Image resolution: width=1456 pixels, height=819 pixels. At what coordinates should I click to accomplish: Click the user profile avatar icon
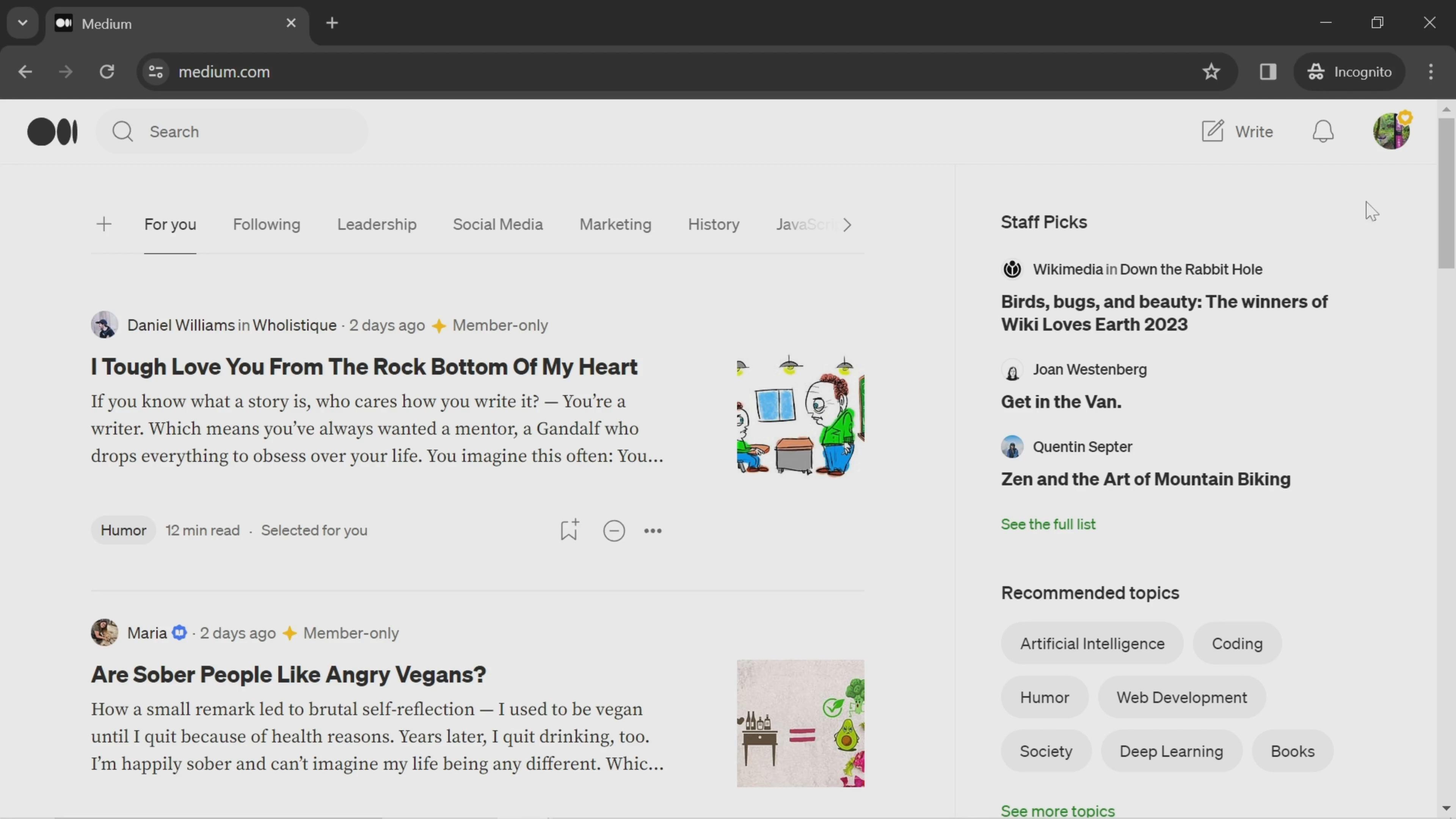(1392, 131)
